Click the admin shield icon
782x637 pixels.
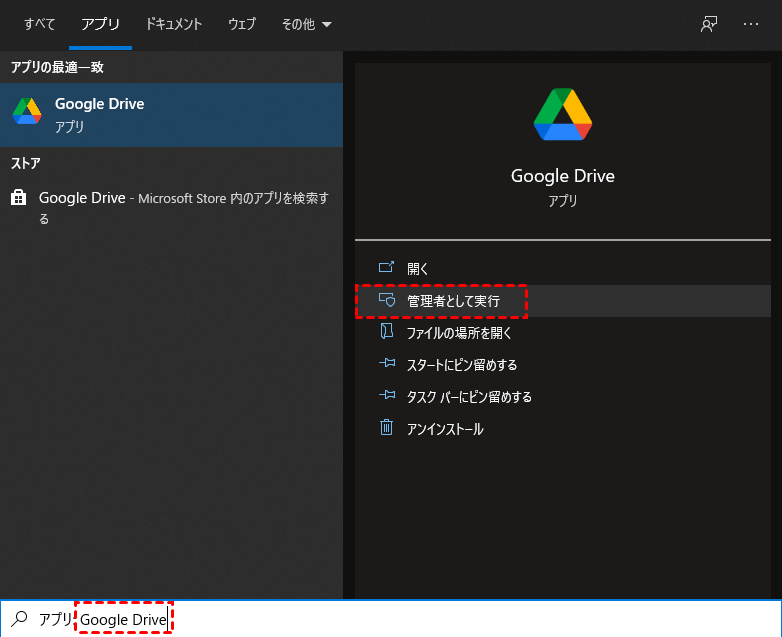(387, 300)
